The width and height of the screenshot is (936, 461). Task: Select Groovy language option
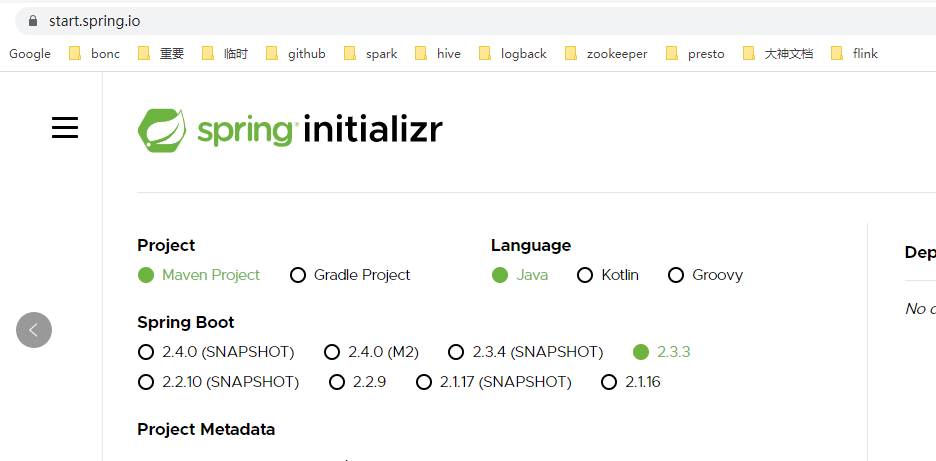click(x=706, y=275)
